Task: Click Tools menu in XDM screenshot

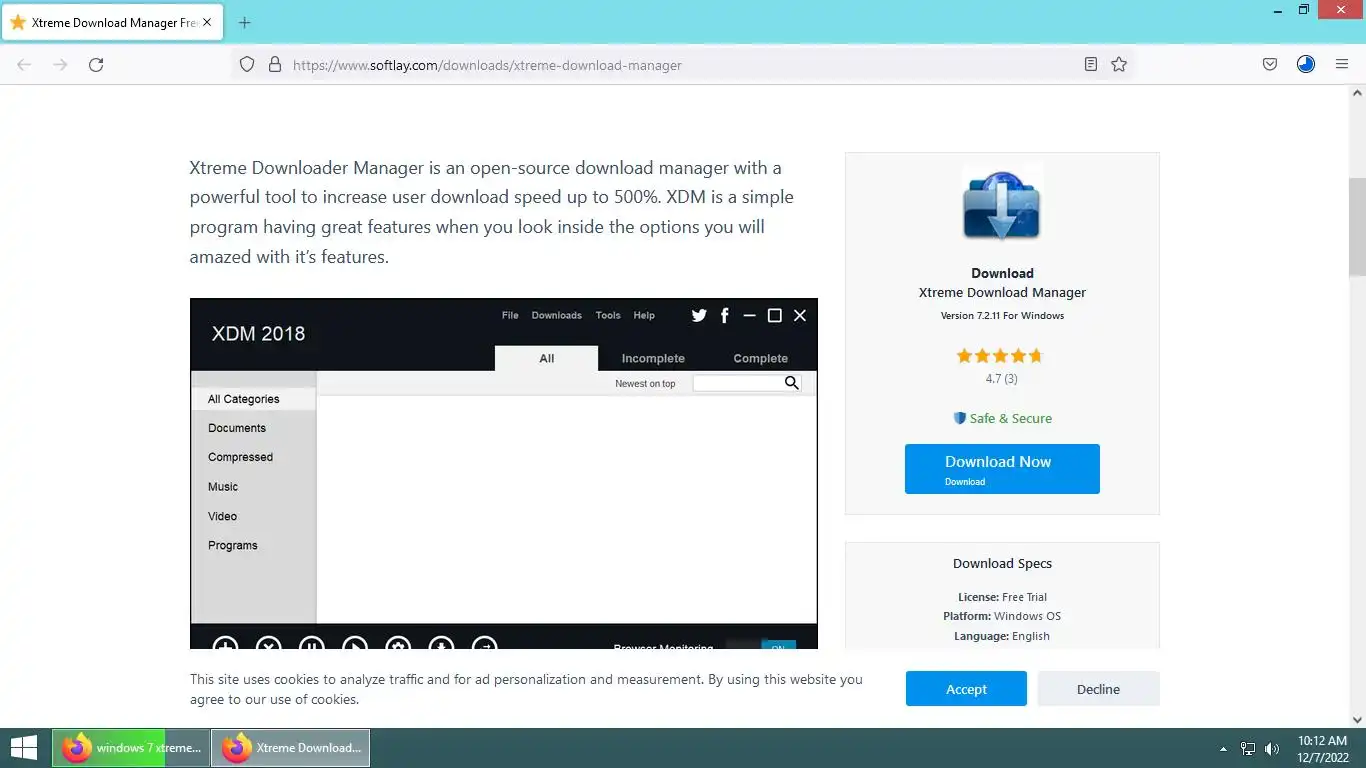Action: [608, 315]
